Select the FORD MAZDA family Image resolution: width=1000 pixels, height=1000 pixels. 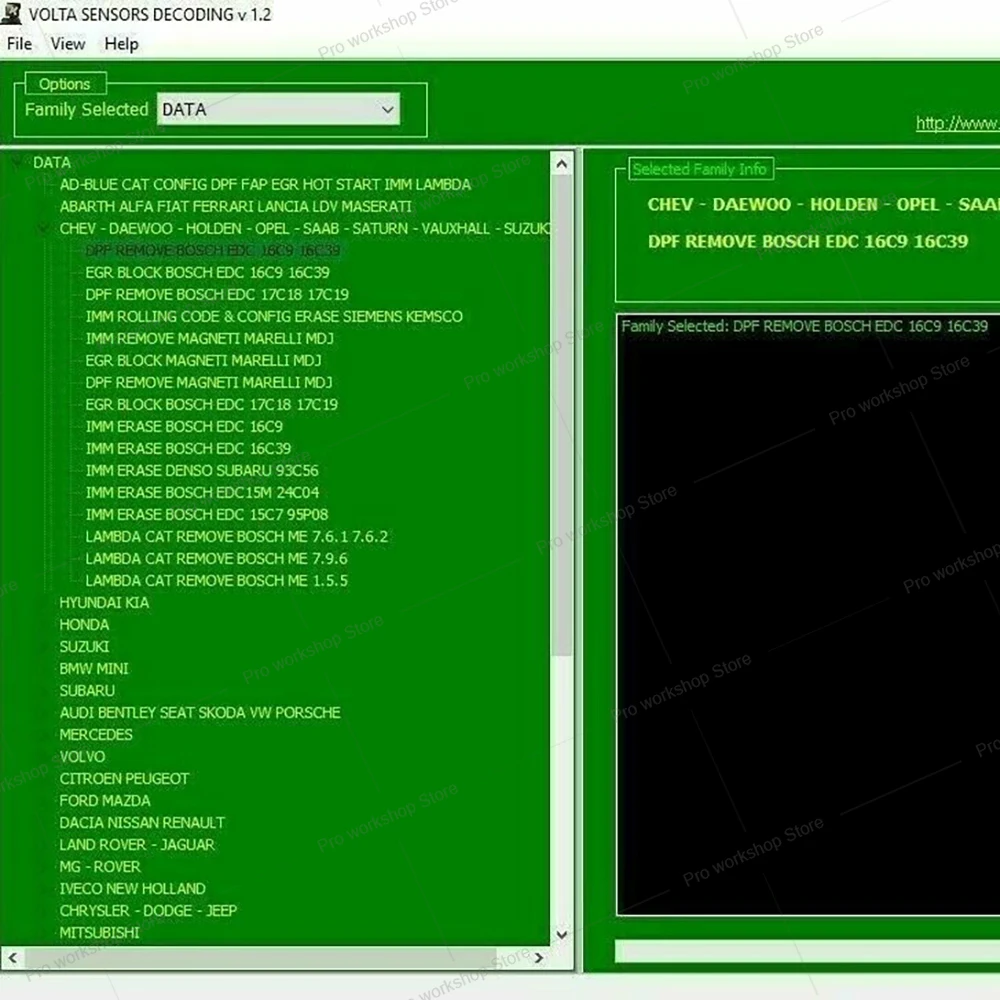(105, 800)
